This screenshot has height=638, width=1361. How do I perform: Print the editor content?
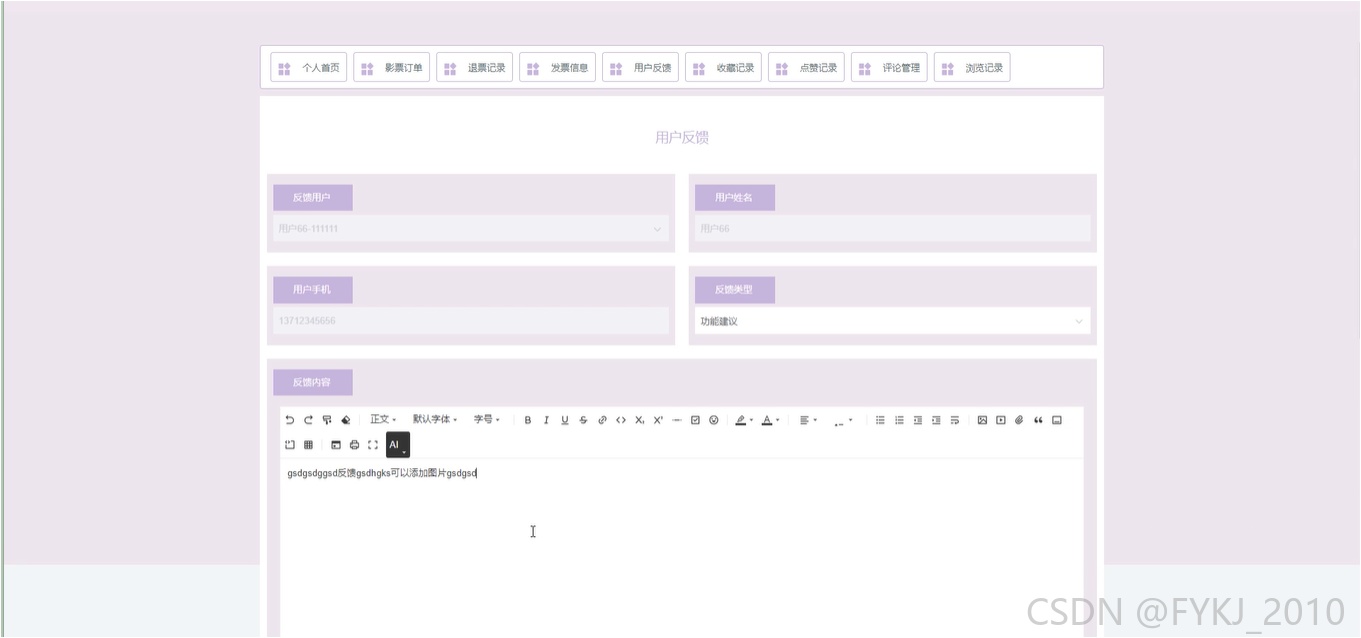tap(354, 445)
